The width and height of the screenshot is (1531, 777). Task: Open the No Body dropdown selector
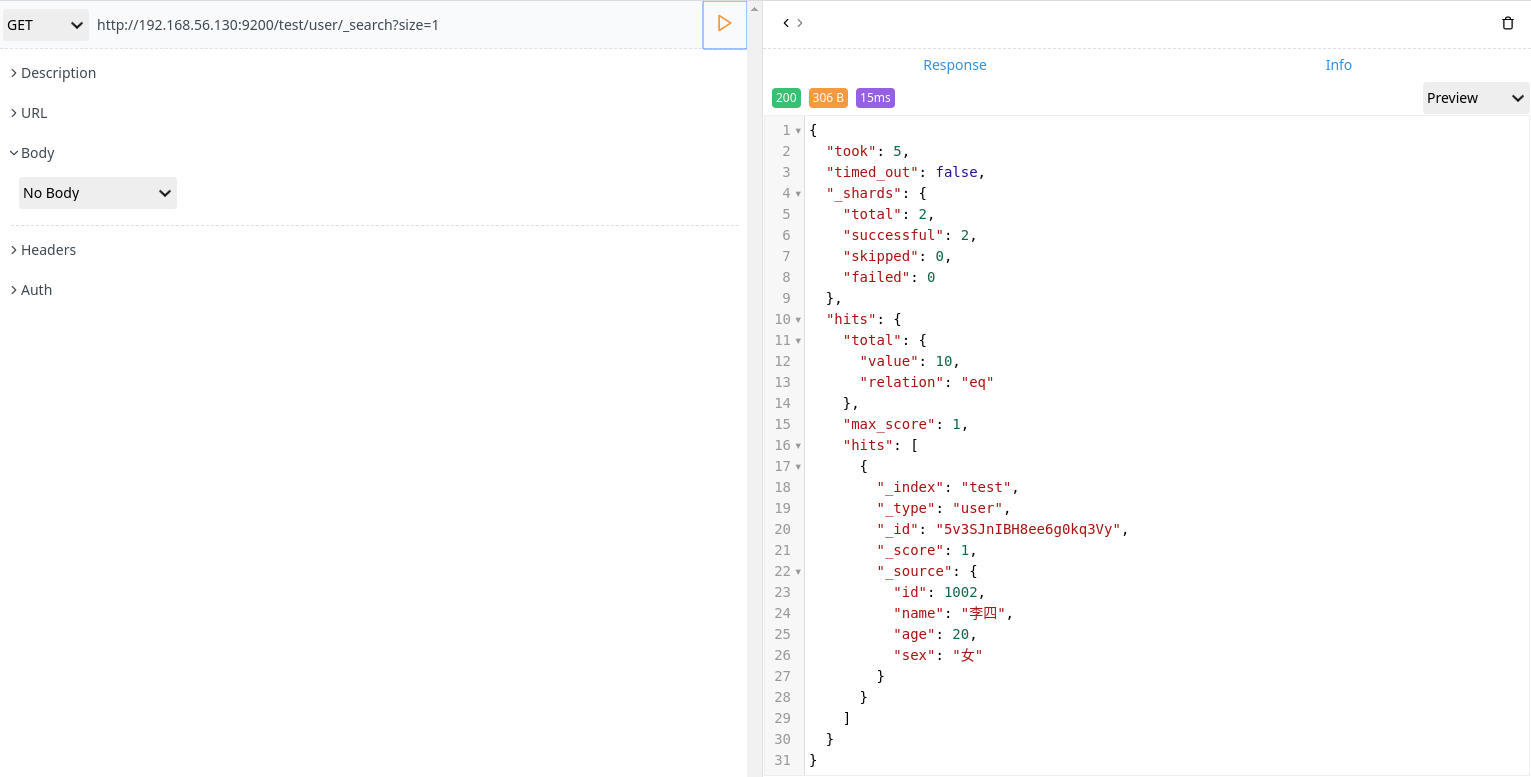click(x=97, y=193)
